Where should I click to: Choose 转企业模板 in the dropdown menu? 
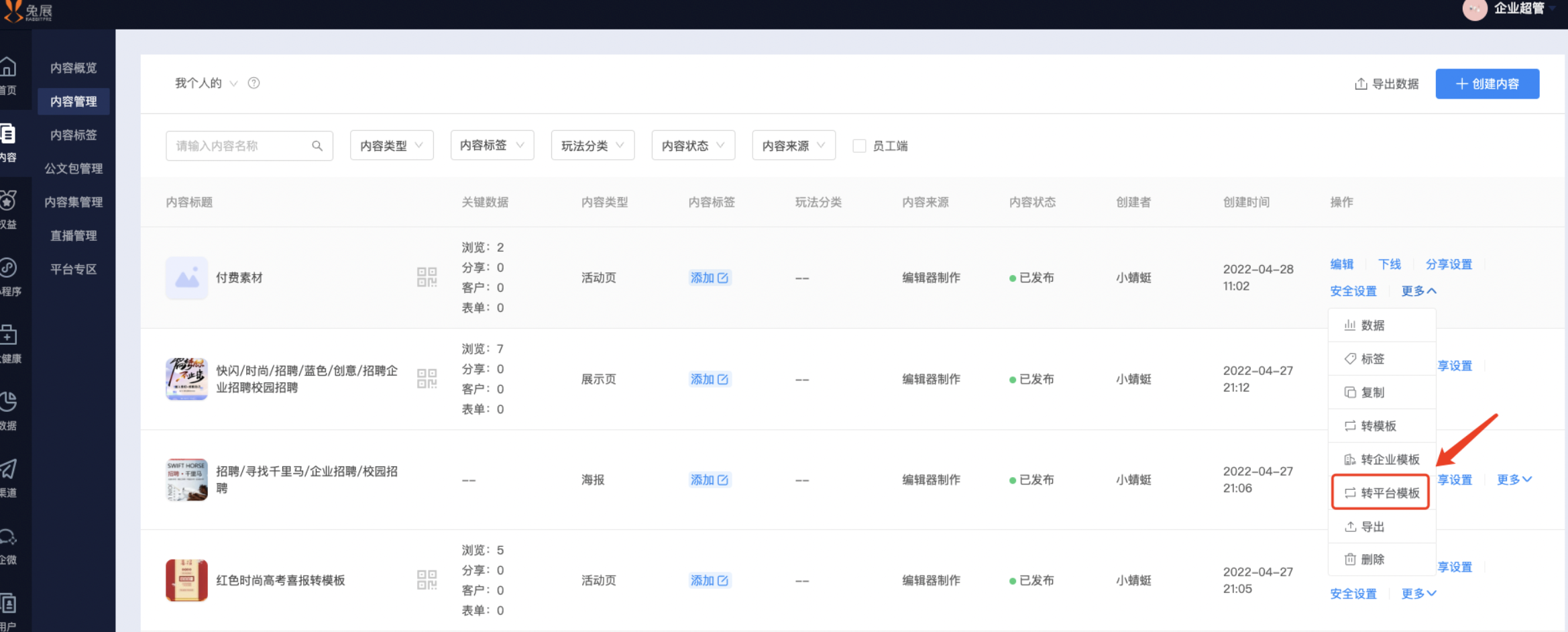click(x=1382, y=460)
